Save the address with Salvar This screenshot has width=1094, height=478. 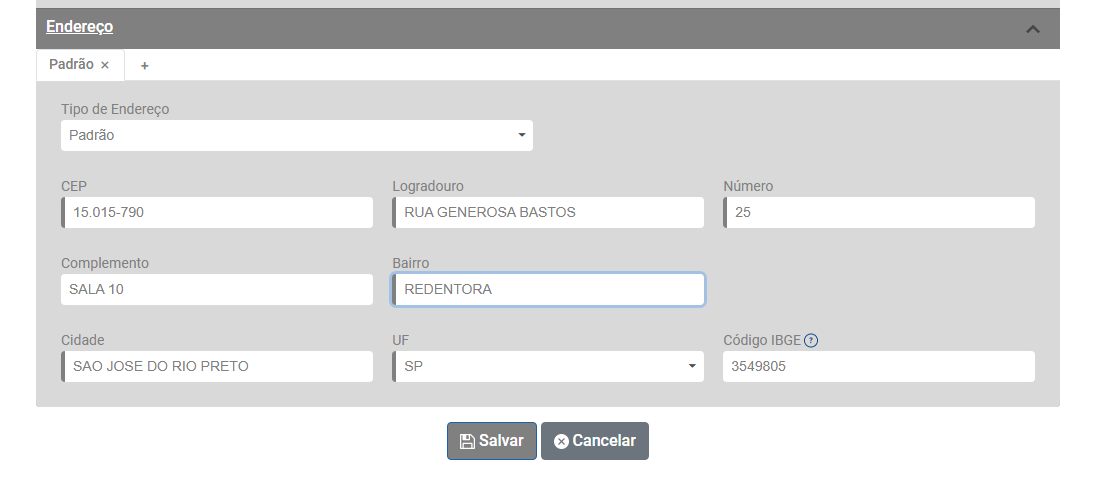[492, 441]
